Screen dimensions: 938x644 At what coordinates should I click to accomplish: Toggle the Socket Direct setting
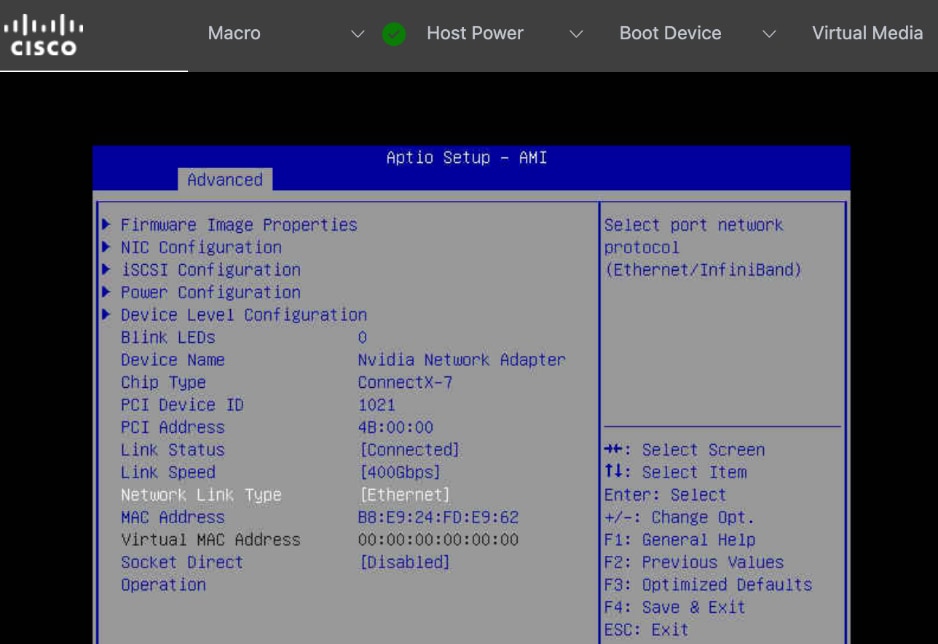click(405, 562)
